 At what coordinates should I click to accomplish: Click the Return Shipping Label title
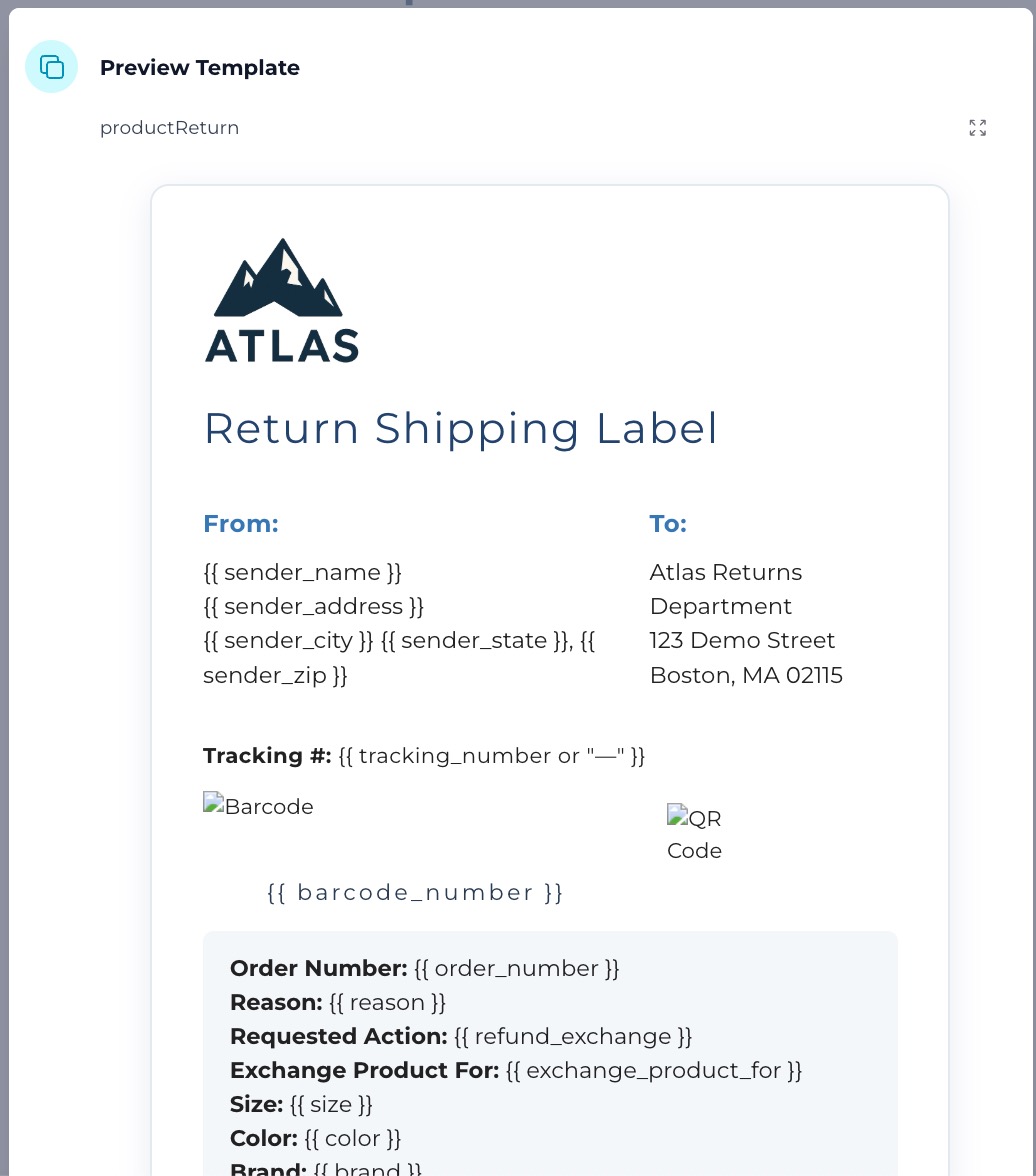pos(461,428)
